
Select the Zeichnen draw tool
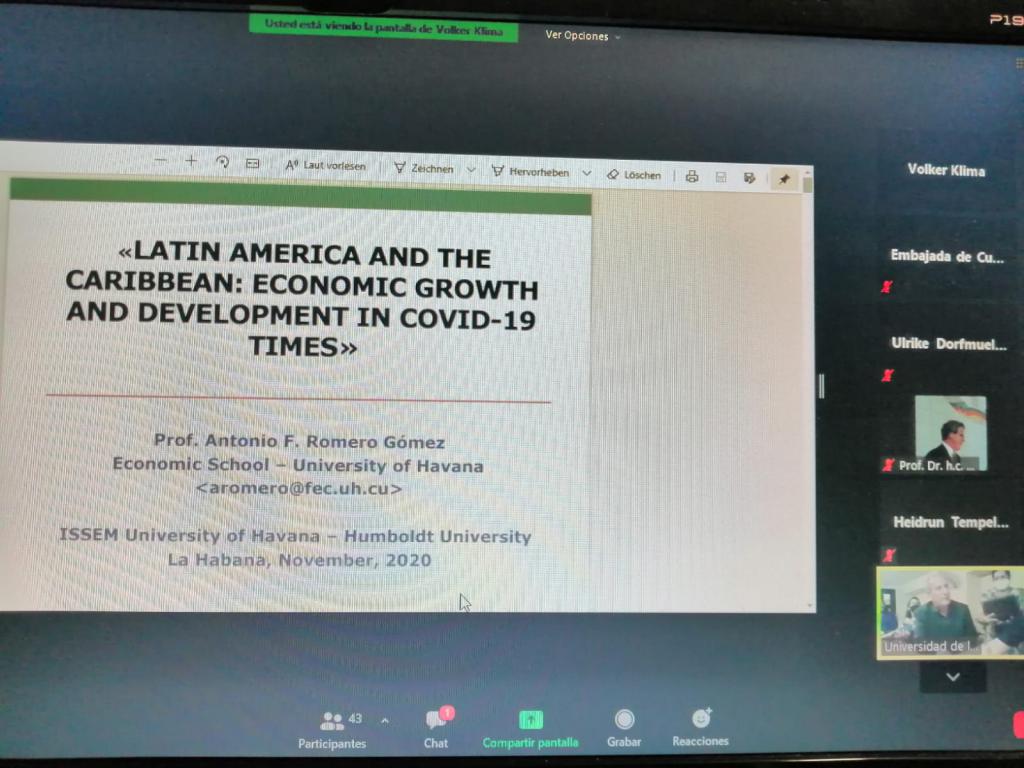(424, 168)
